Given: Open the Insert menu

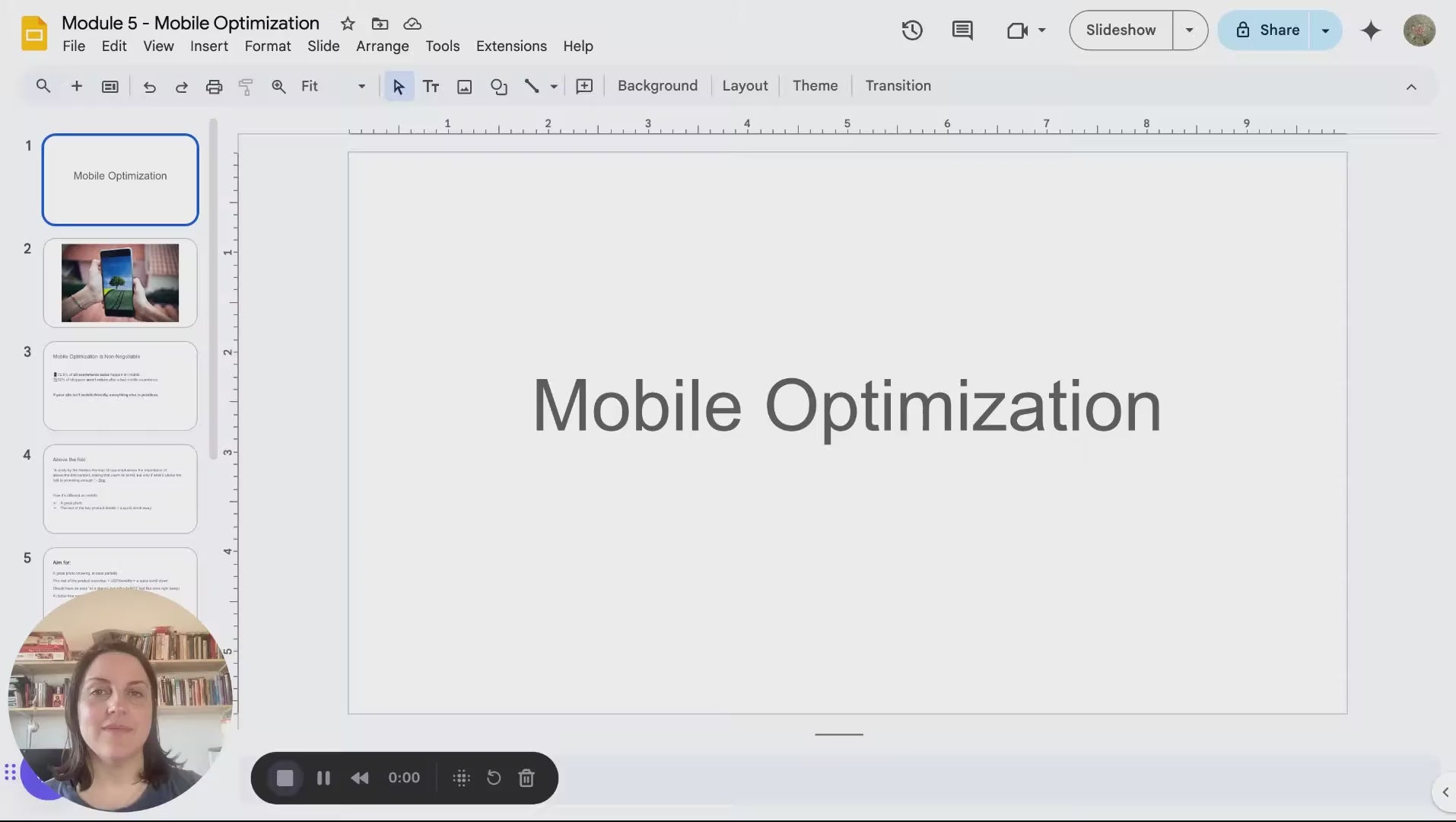Looking at the screenshot, I should coord(208,46).
